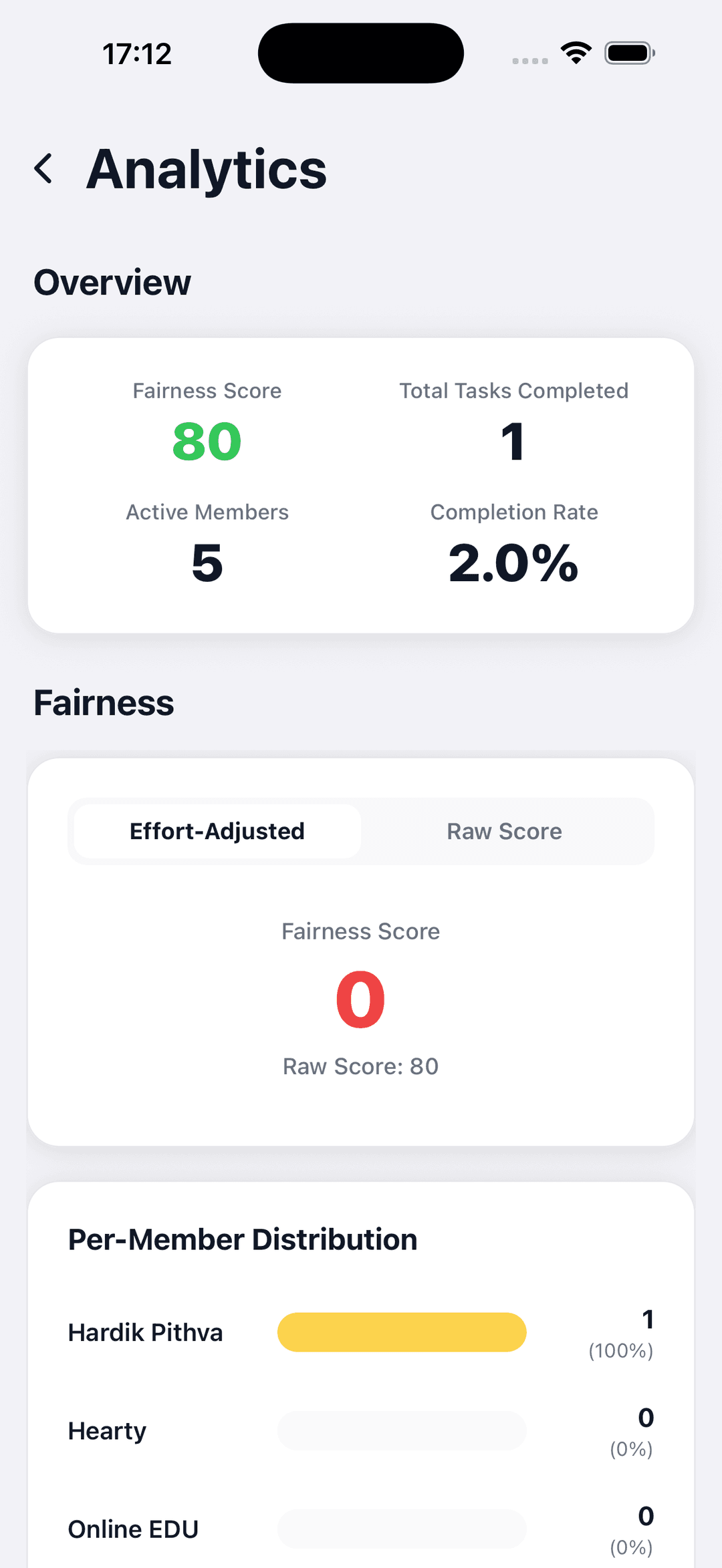Select the Effort-Adjusted segment
This screenshot has height=1568, width=722.
pyautogui.click(x=217, y=830)
